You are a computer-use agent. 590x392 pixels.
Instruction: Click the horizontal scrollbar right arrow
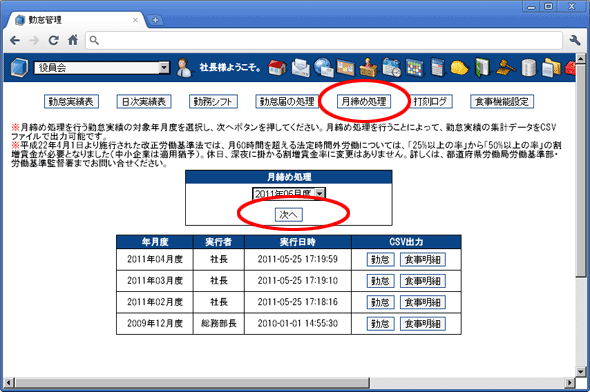click(570, 383)
